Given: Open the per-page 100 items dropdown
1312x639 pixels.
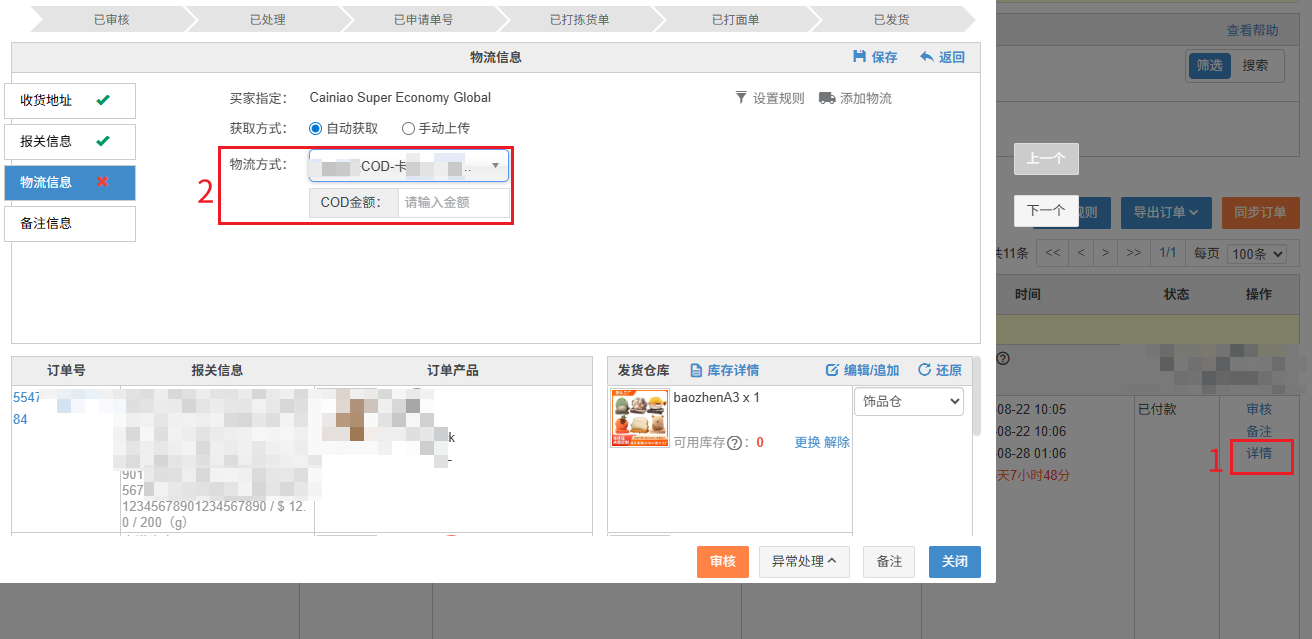Looking at the screenshot, I should tap(1256, 253).
